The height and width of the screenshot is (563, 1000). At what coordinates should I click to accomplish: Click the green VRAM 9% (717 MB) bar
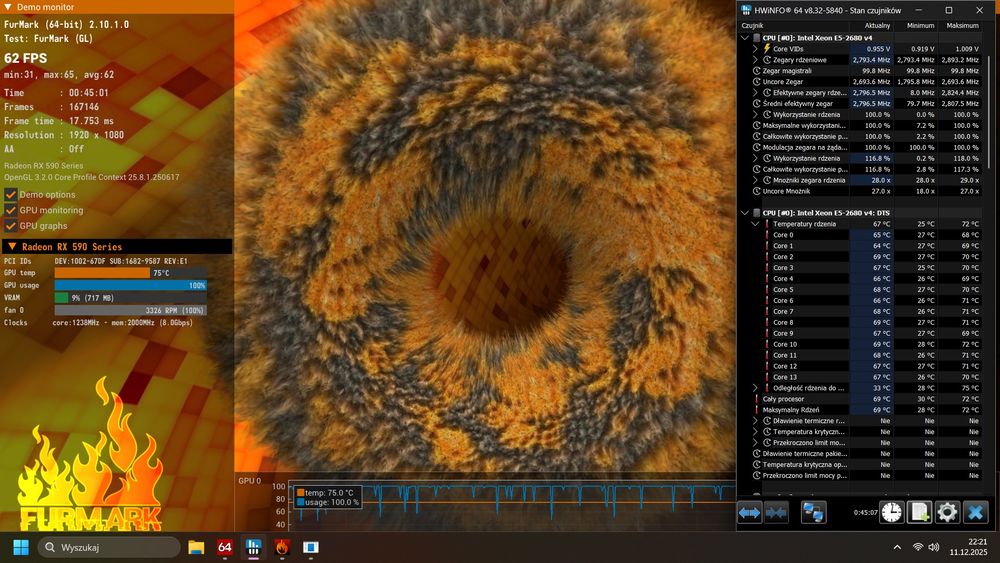coord(61,298)
